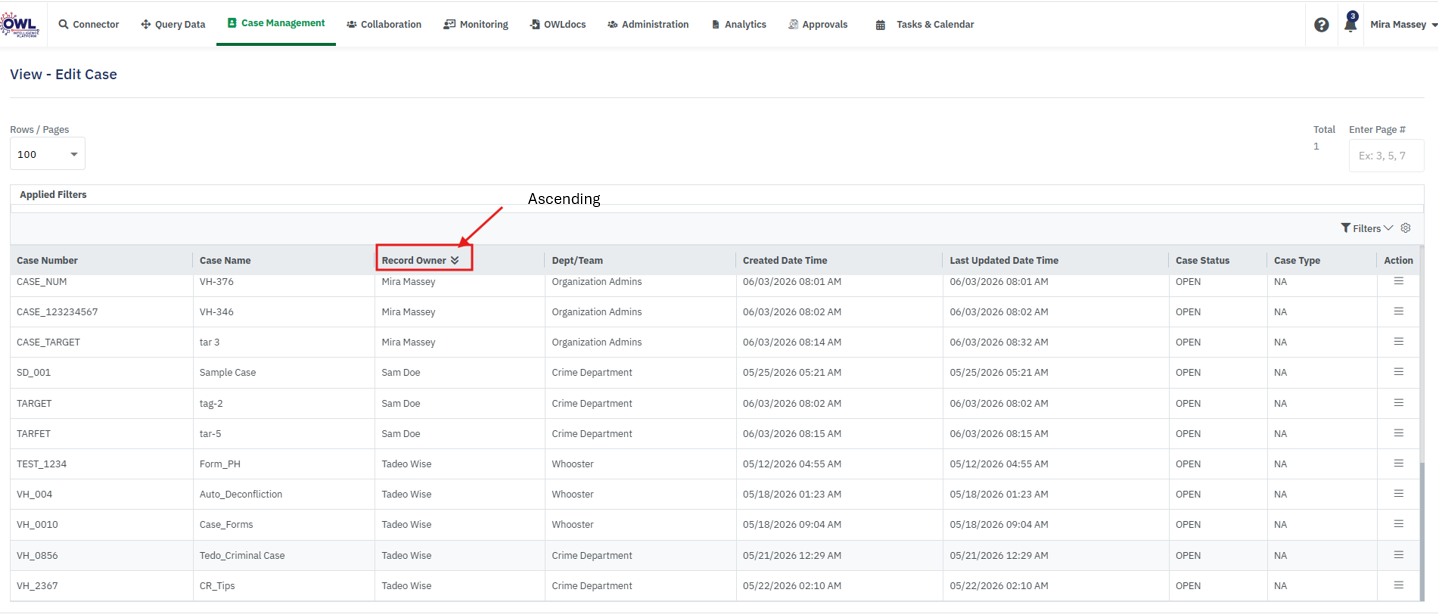1438x615 pixels.
Task: Open action menu for VH_004
Action: (1398, 494)
